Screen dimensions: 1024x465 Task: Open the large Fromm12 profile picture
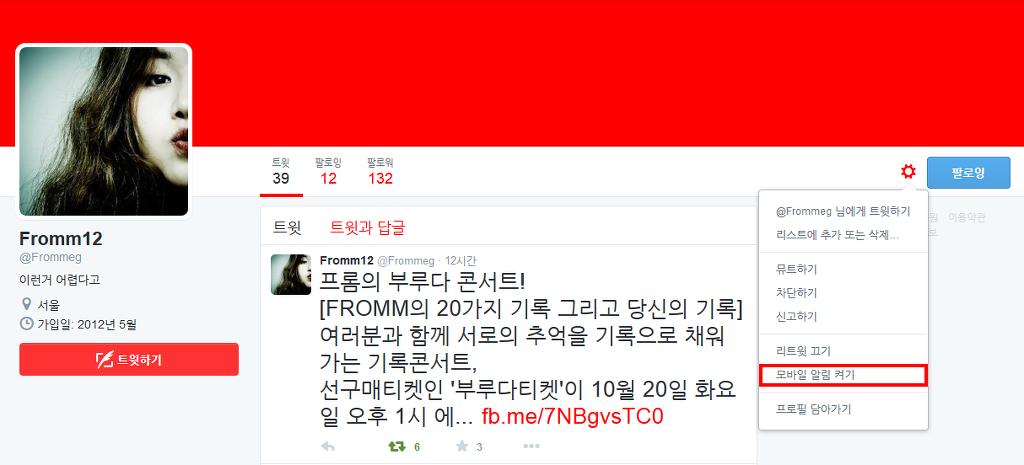103,131
